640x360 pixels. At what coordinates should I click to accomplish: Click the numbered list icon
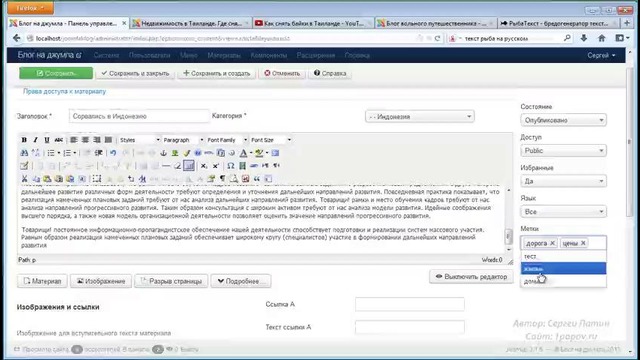tap(67, 153)
